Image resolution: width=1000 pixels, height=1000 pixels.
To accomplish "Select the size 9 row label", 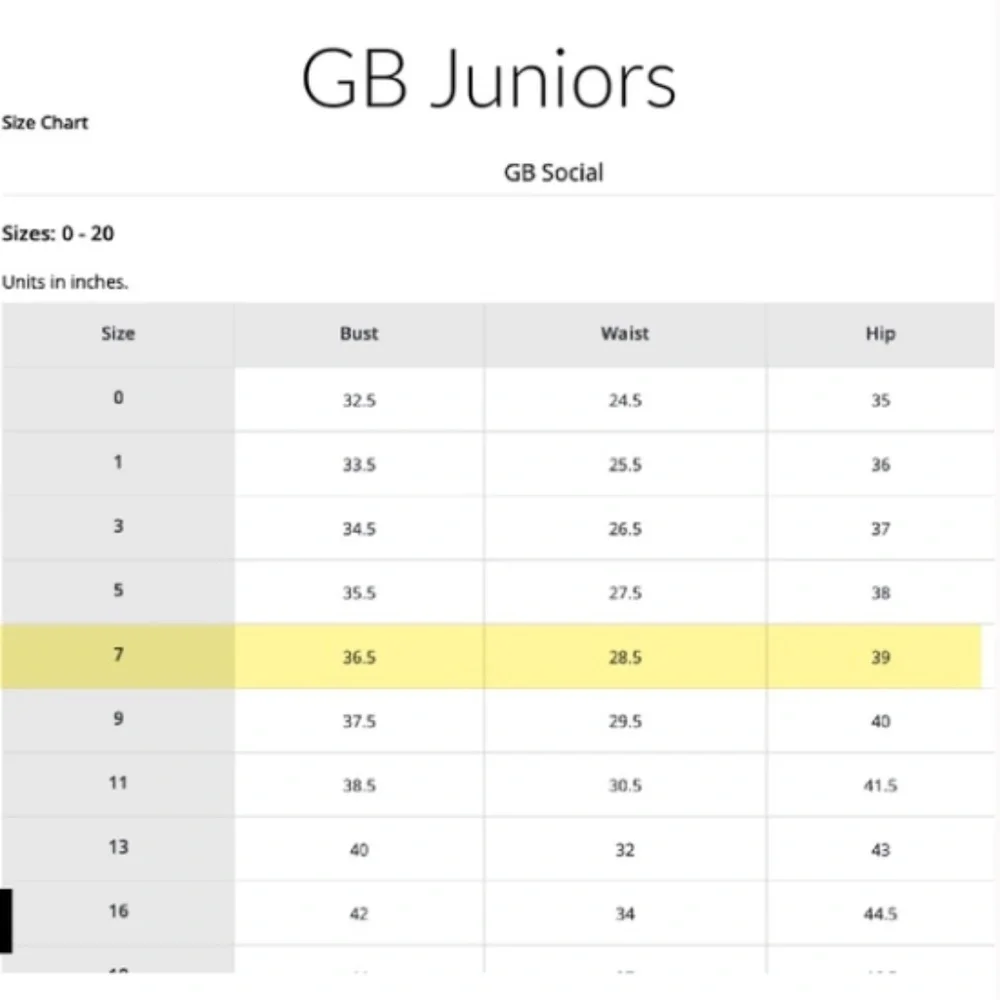I will click(x=118, y=719).
